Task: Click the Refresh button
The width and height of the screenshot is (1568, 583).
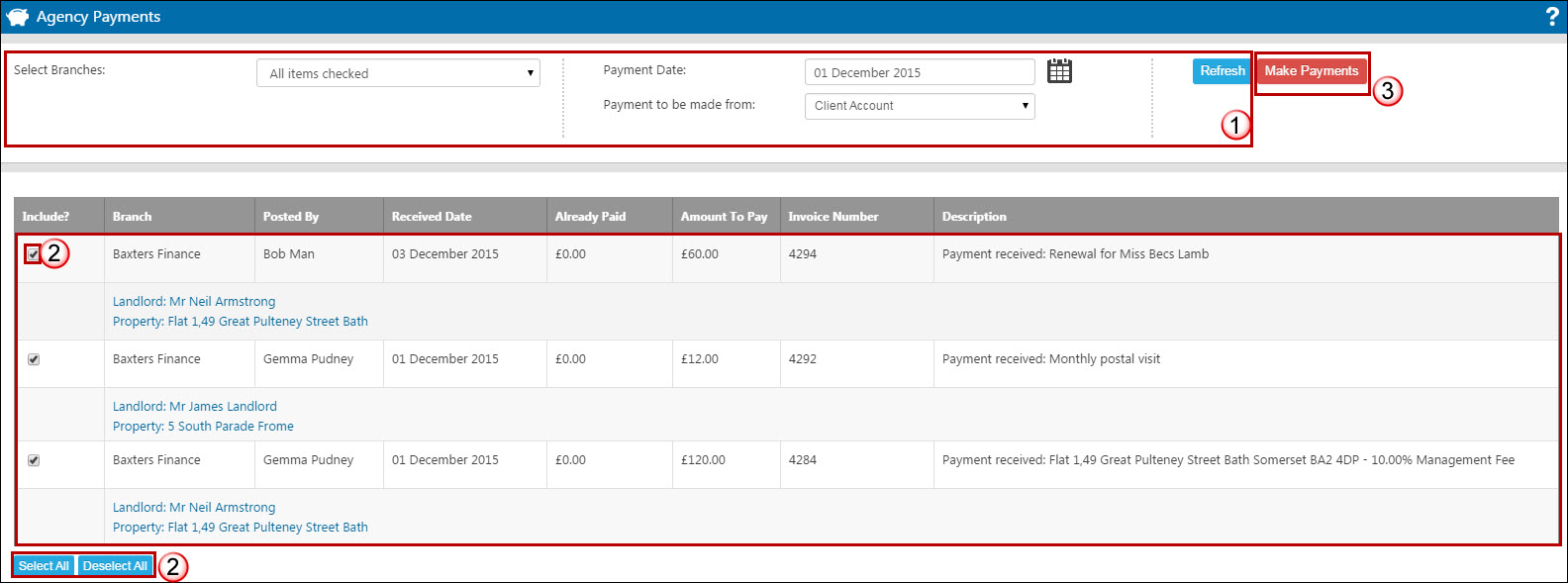Action: tap(1223, 70)
